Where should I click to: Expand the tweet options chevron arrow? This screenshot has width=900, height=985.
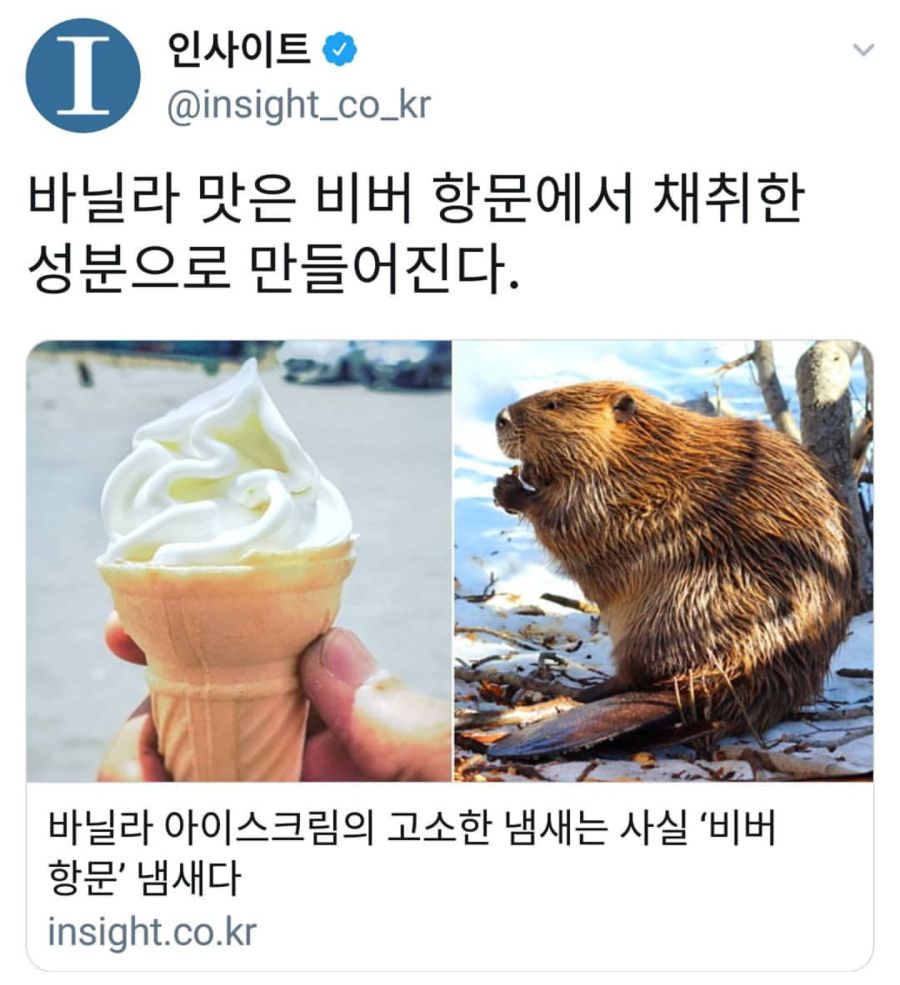(864, 49)
